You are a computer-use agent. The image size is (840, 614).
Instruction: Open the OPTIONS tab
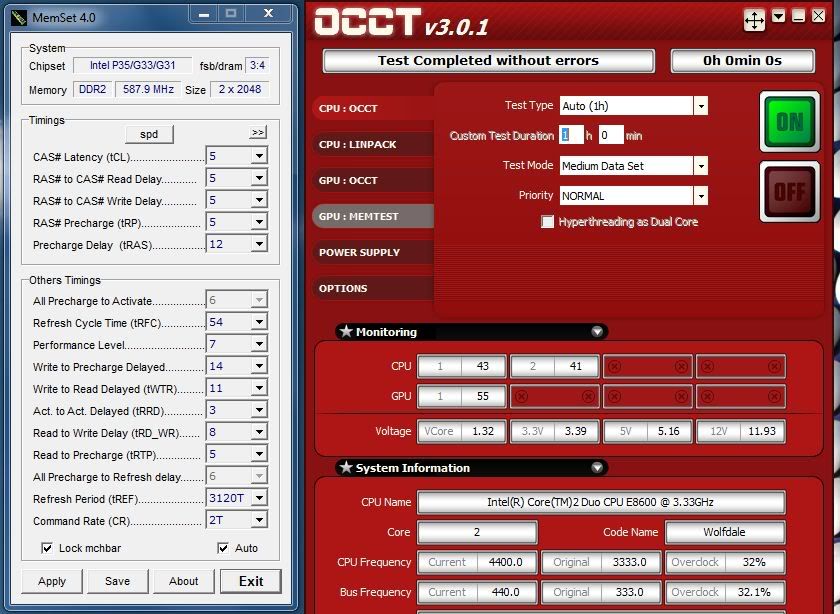pyautogui.click(x=373, y=288)
